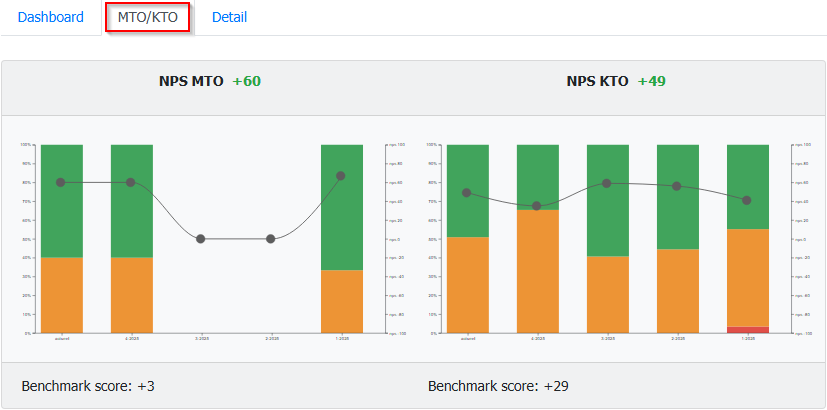
Task: Click the MTO line point for 1-2025
Action: click(341, 176)
